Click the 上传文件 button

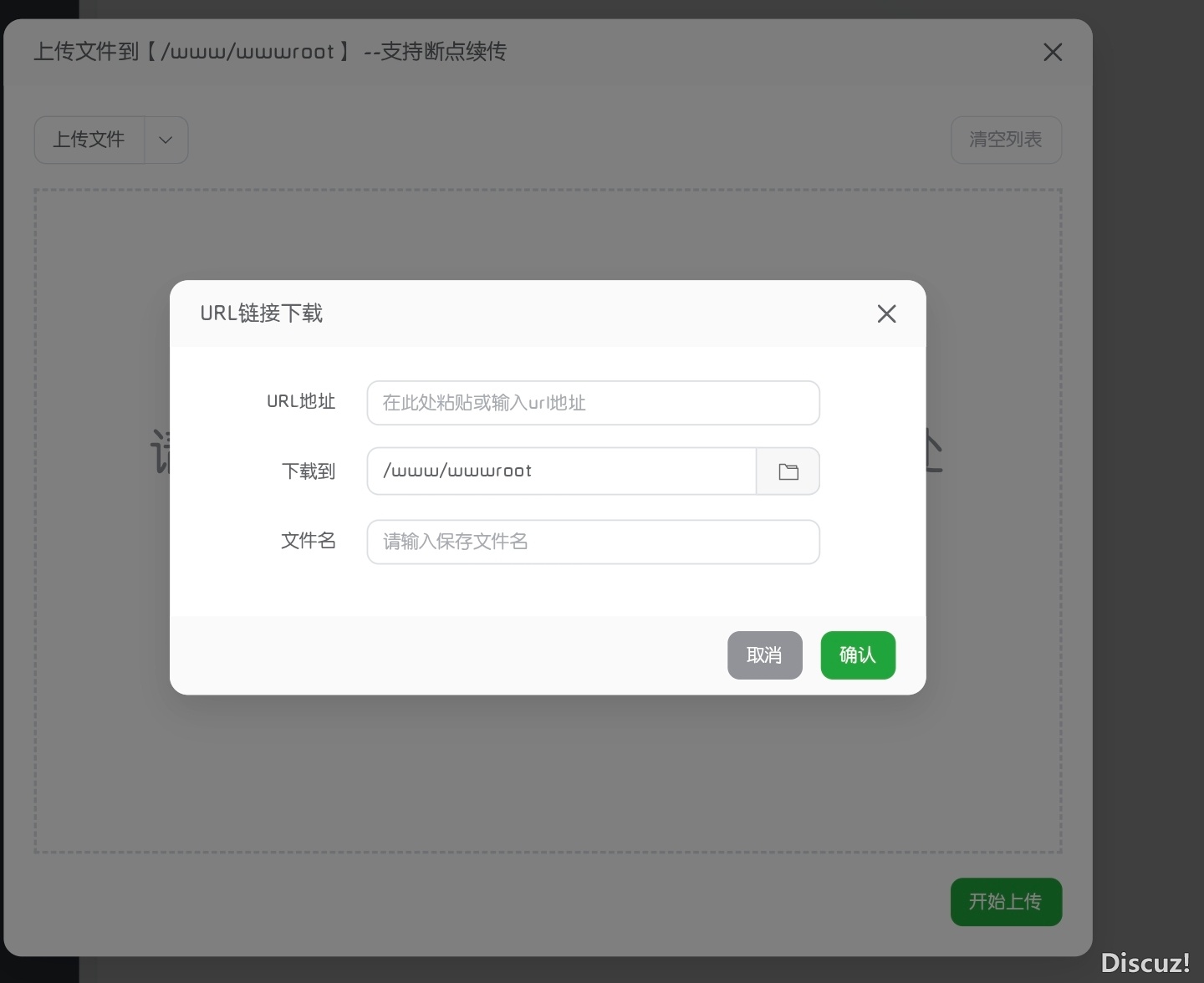[89, 140]
